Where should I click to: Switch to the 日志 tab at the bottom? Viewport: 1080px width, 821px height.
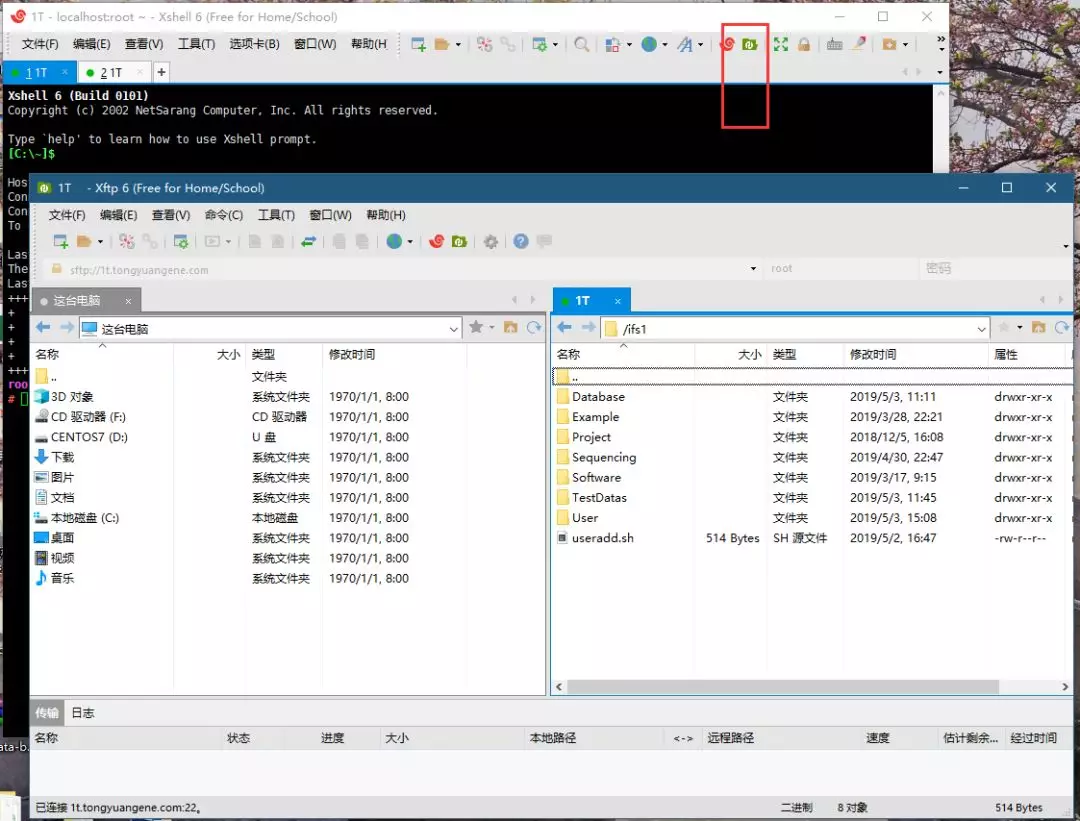tap(82, 712)
